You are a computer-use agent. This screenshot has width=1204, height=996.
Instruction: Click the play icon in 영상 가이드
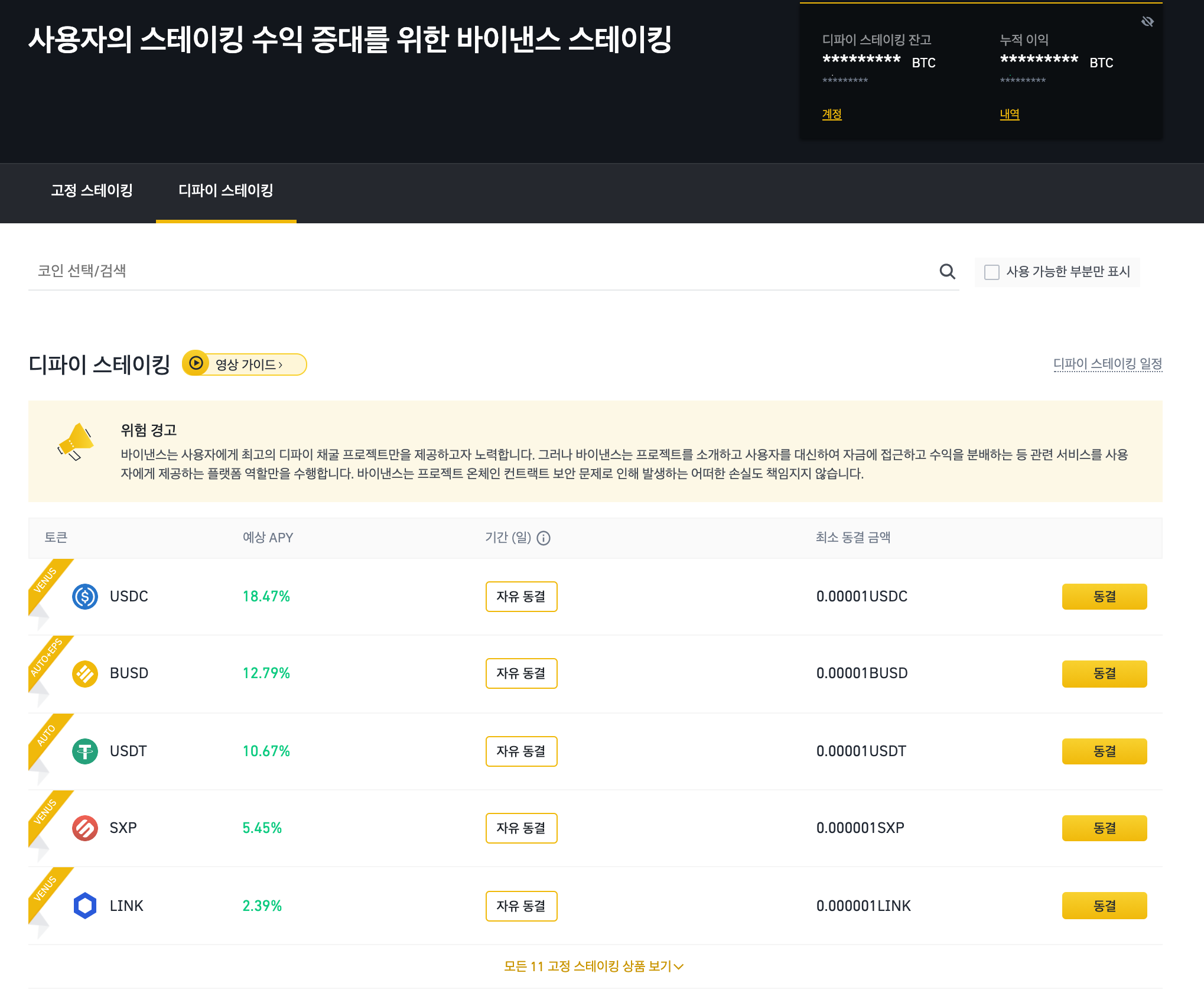tap(196, 363)
